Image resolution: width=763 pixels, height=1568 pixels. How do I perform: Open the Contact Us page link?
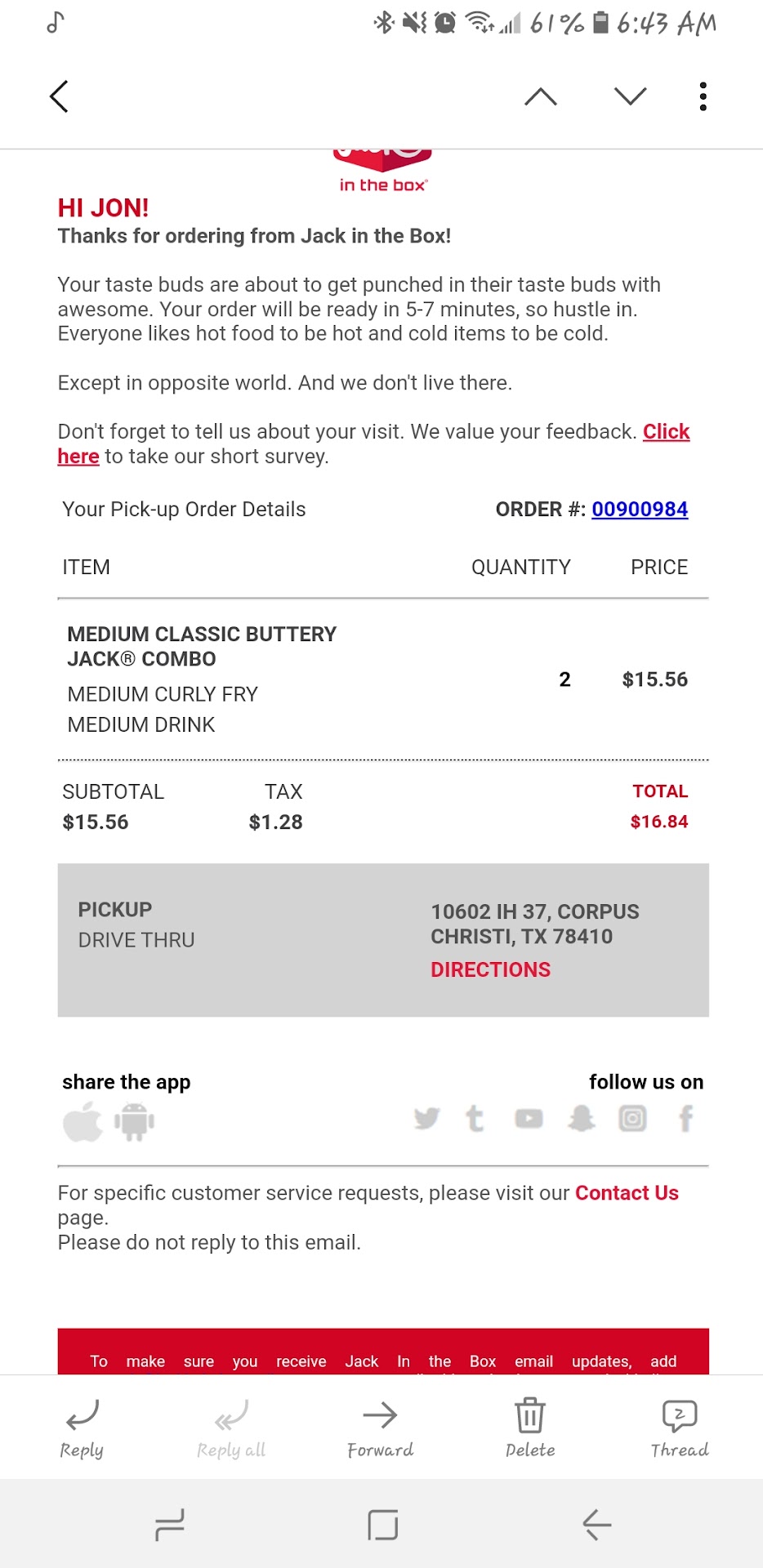(627, 1193)
